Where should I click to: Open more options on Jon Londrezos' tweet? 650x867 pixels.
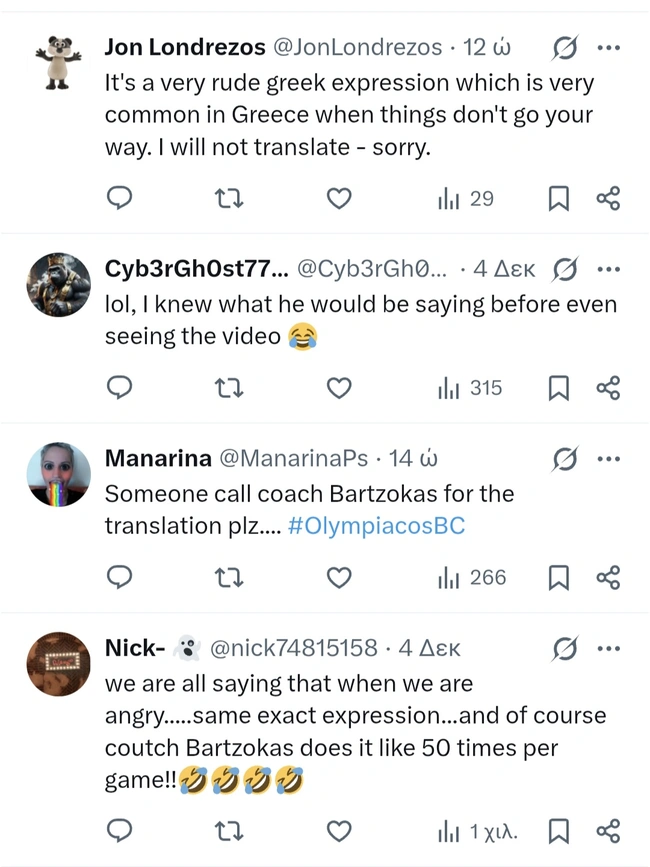(x=608, y=47)
